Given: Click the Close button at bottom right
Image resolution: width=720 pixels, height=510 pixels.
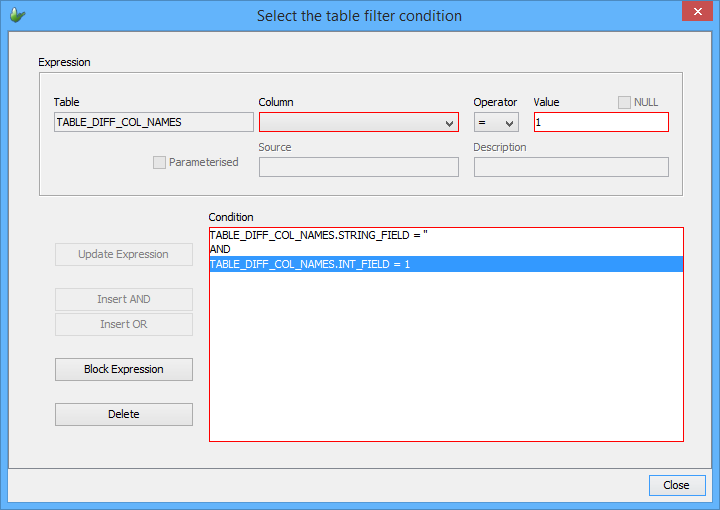Looking at the screenshot, I should (x=676, y=485).
